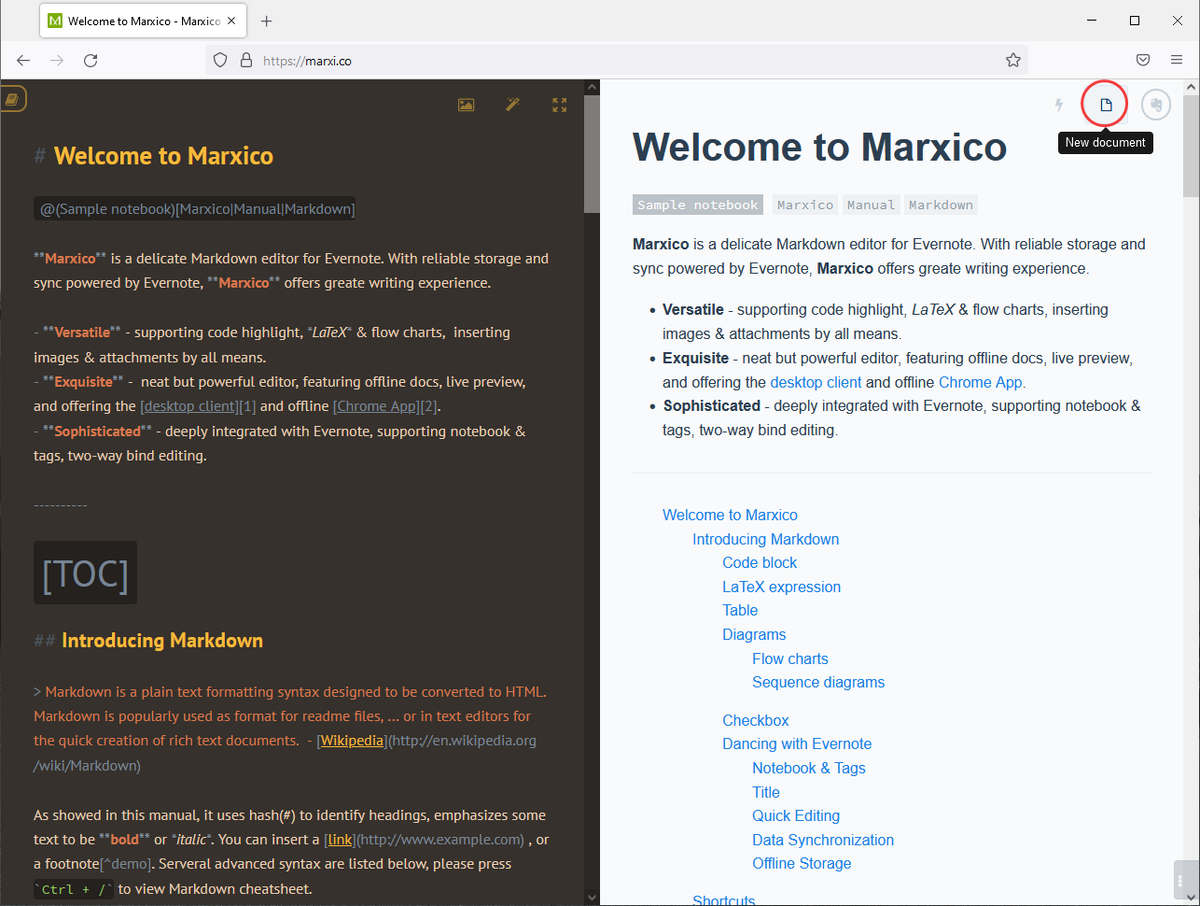Screen dimensions: 1200x906
Task: Click the lightning bolt icon above the preview
Action: point(1058,104)
